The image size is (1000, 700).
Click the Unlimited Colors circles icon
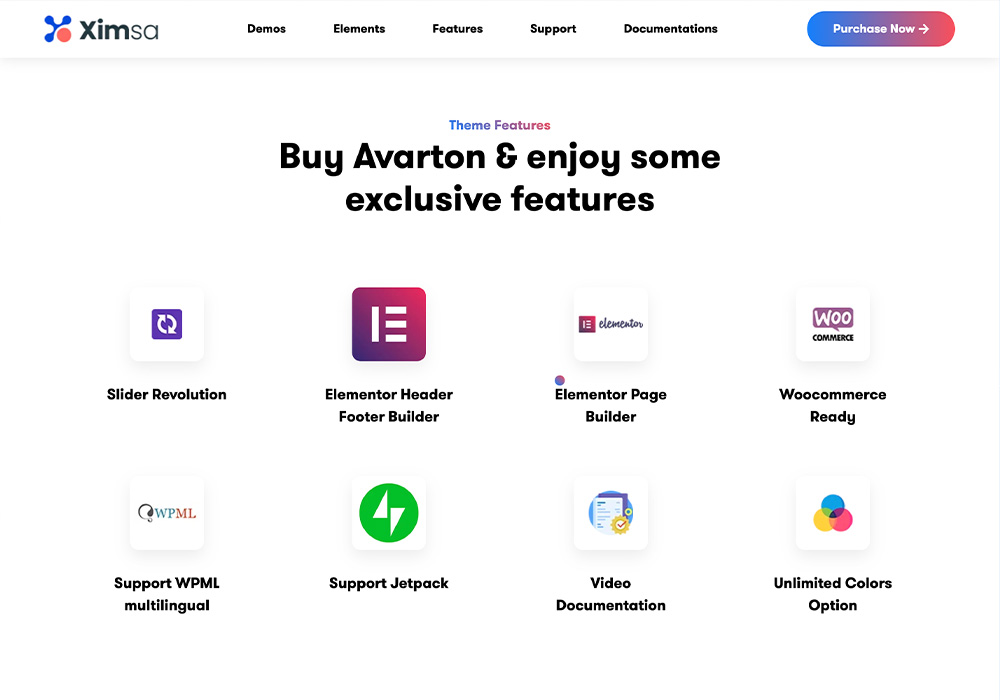tap(832, 513)
